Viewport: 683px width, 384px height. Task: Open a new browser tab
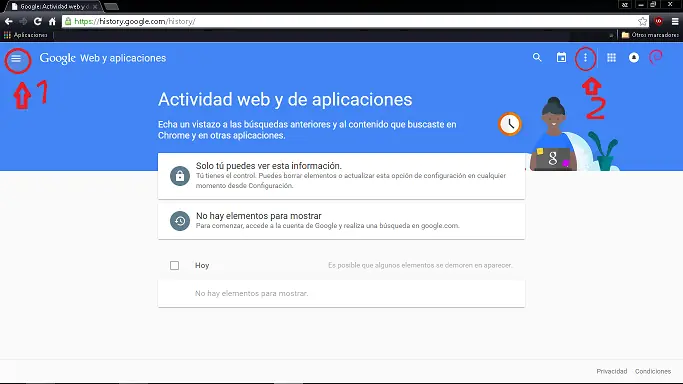click(x=112, y=7)
